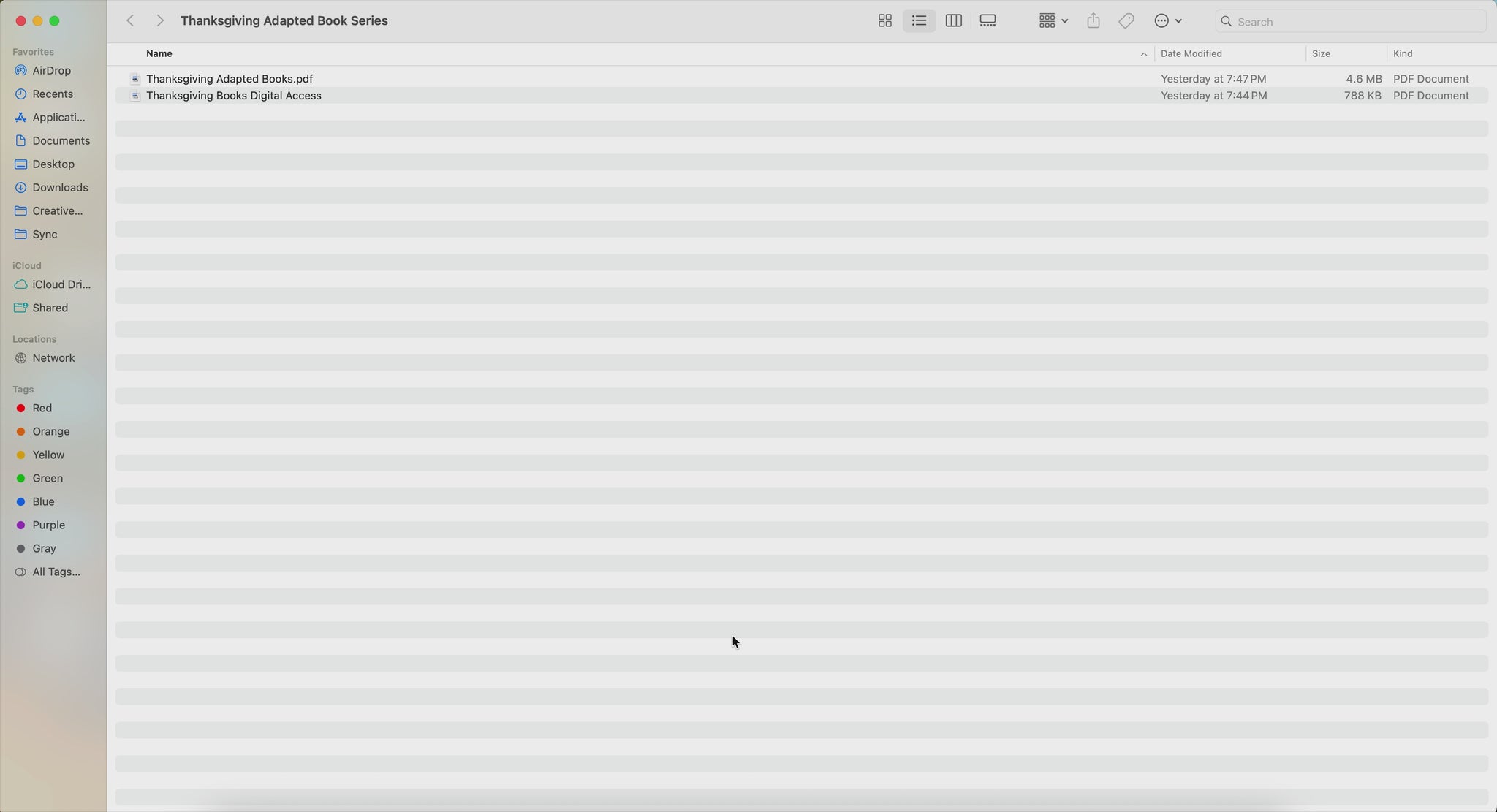1497x812 pixels.
Task: Switch to icon grid view
Action: (884, 21)
